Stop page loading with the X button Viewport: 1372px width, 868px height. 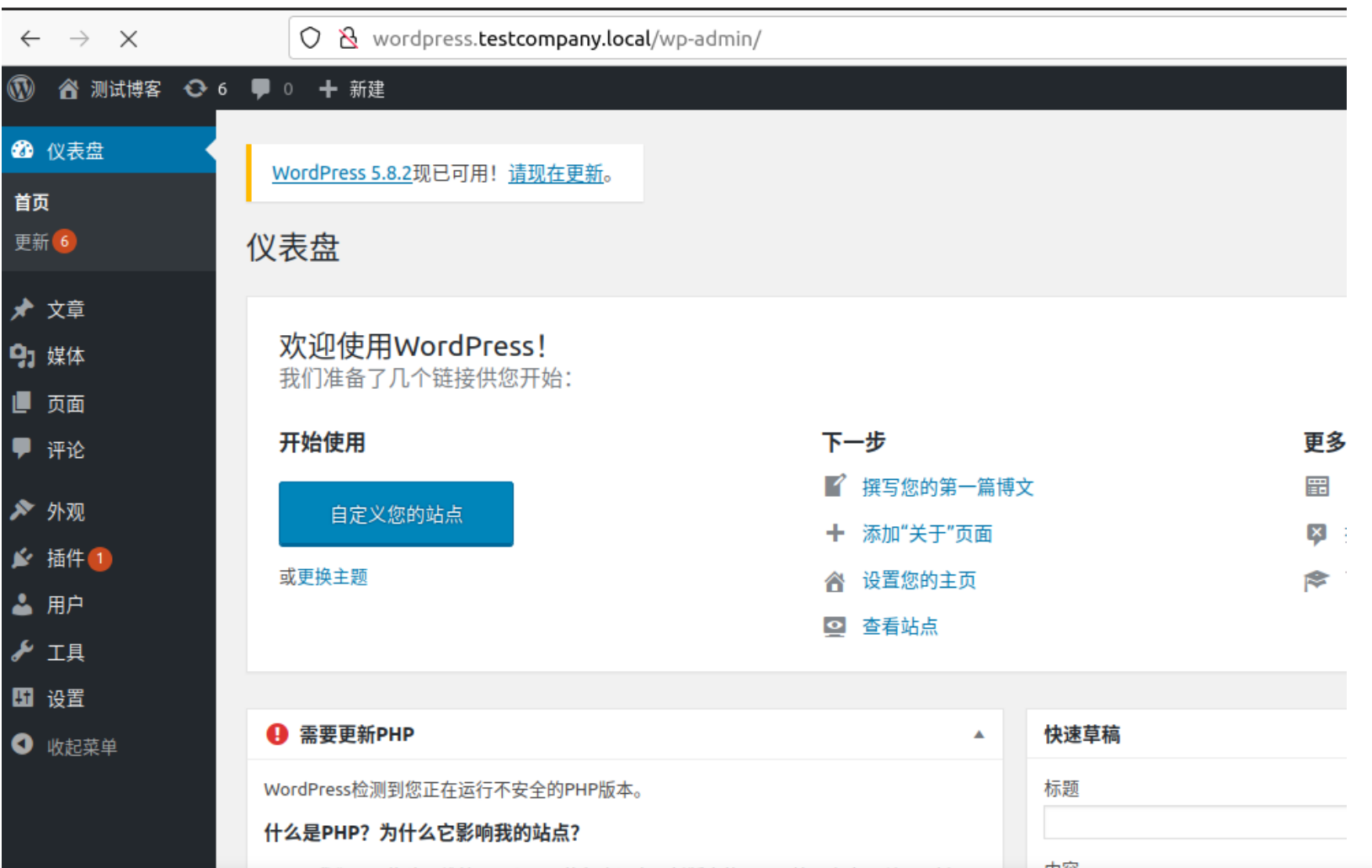tap(128, 39)
